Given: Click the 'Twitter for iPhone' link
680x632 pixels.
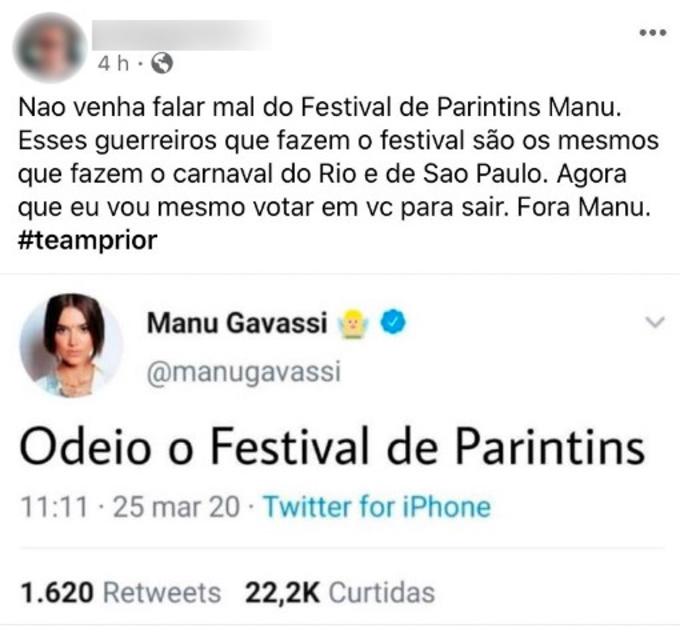Looking at the screenshot, I should tap(377, 507).
